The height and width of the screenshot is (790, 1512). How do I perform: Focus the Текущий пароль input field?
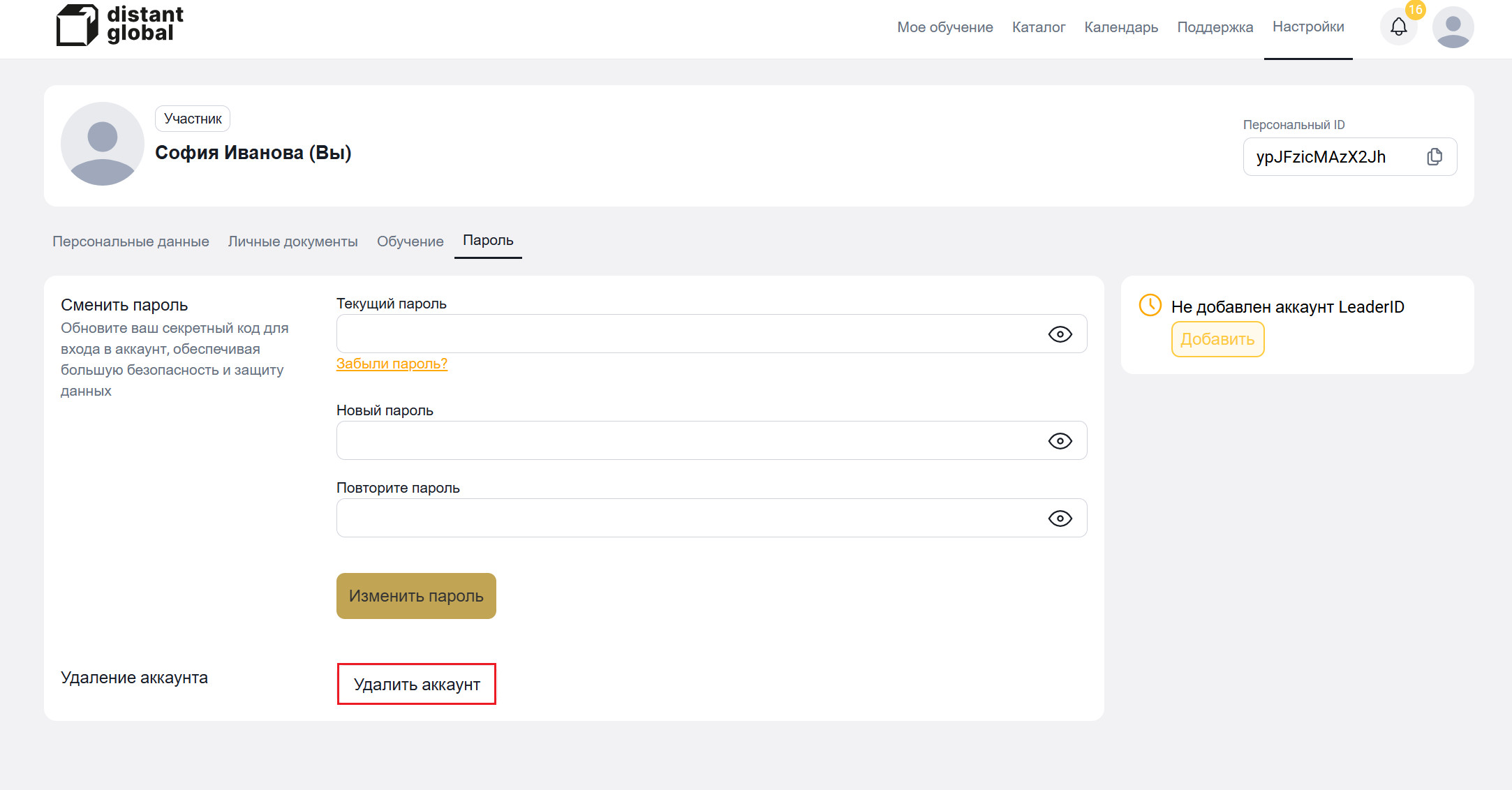coord(711,334)
